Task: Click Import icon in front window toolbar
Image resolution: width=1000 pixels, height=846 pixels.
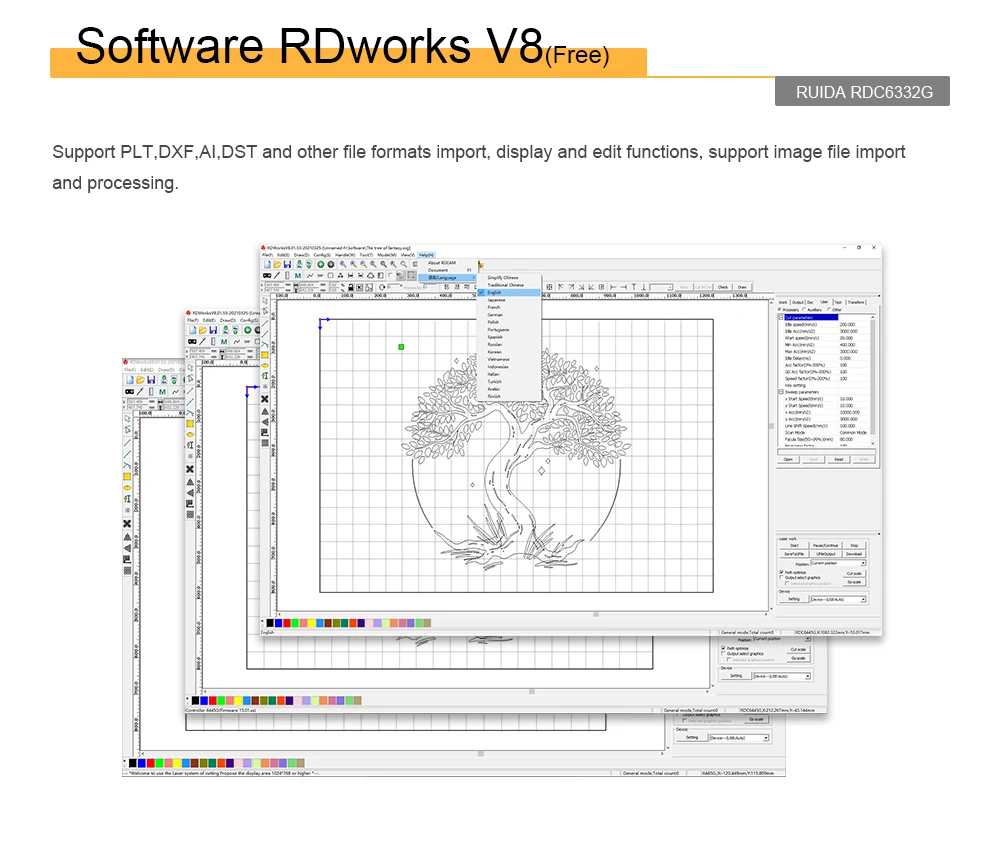Action: click(x=298, y=264)
